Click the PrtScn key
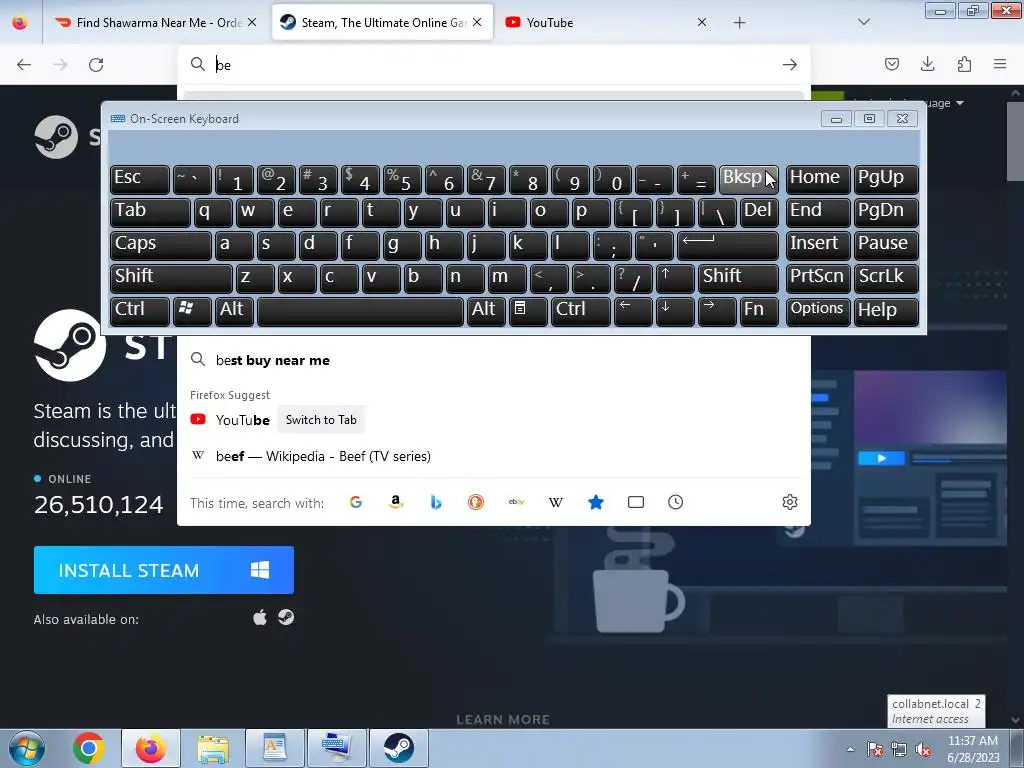 coord(818,278)
